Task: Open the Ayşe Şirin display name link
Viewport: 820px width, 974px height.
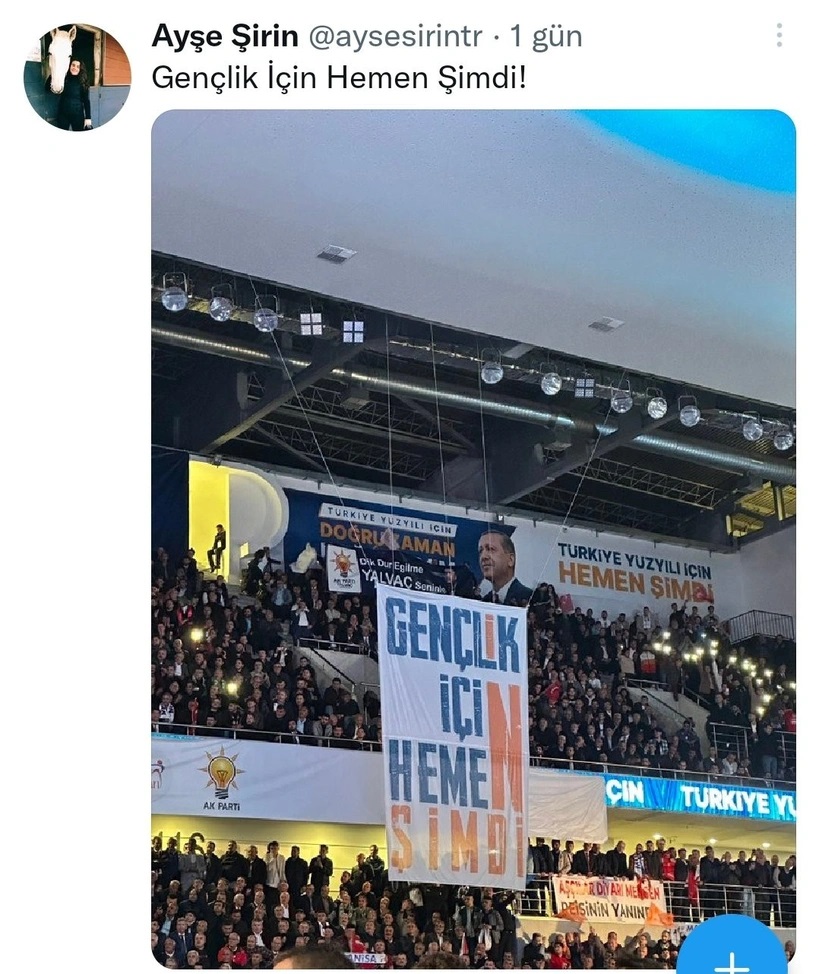Action: tap(225, 36)
